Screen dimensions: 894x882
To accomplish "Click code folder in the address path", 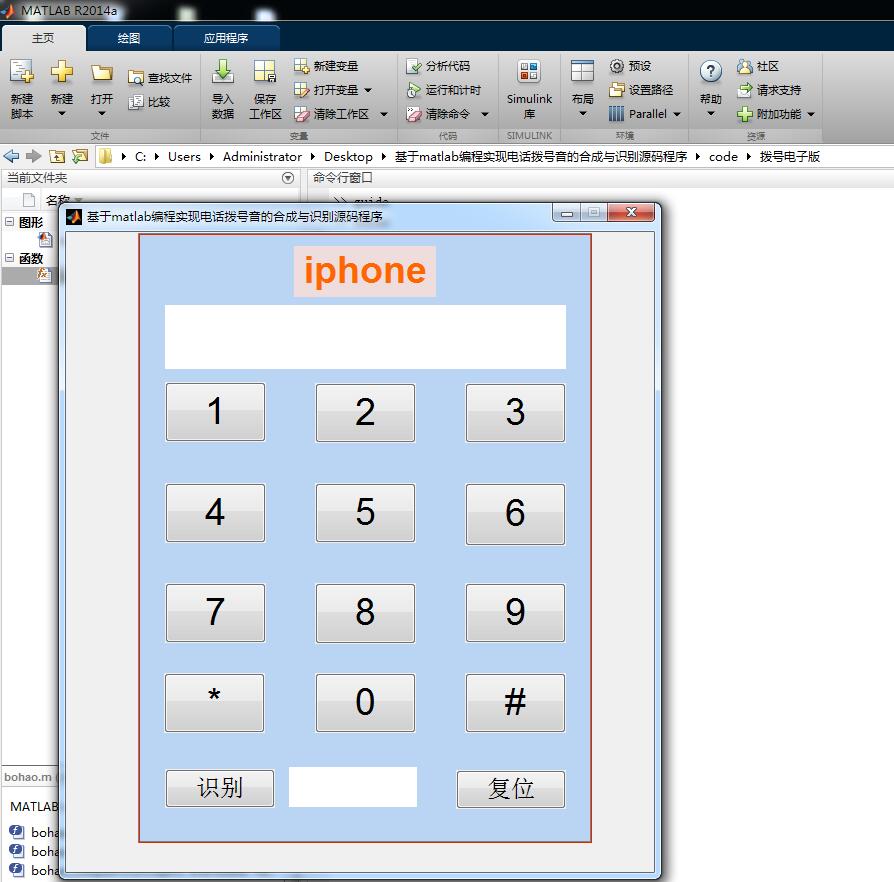I will (x=723, y=156).
